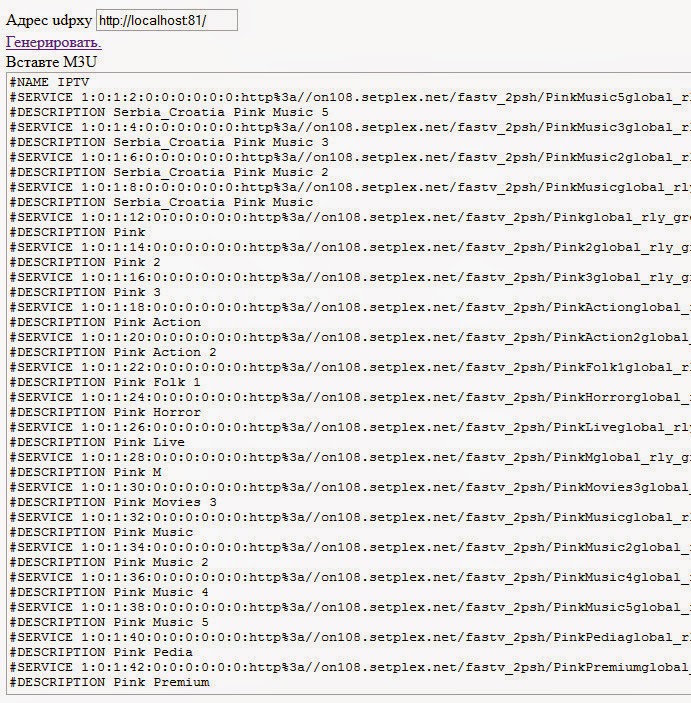Click the #SERVICE 1:0:1:20 line
The width and height of the screenshot is (691, 703).
click(350, 338)
